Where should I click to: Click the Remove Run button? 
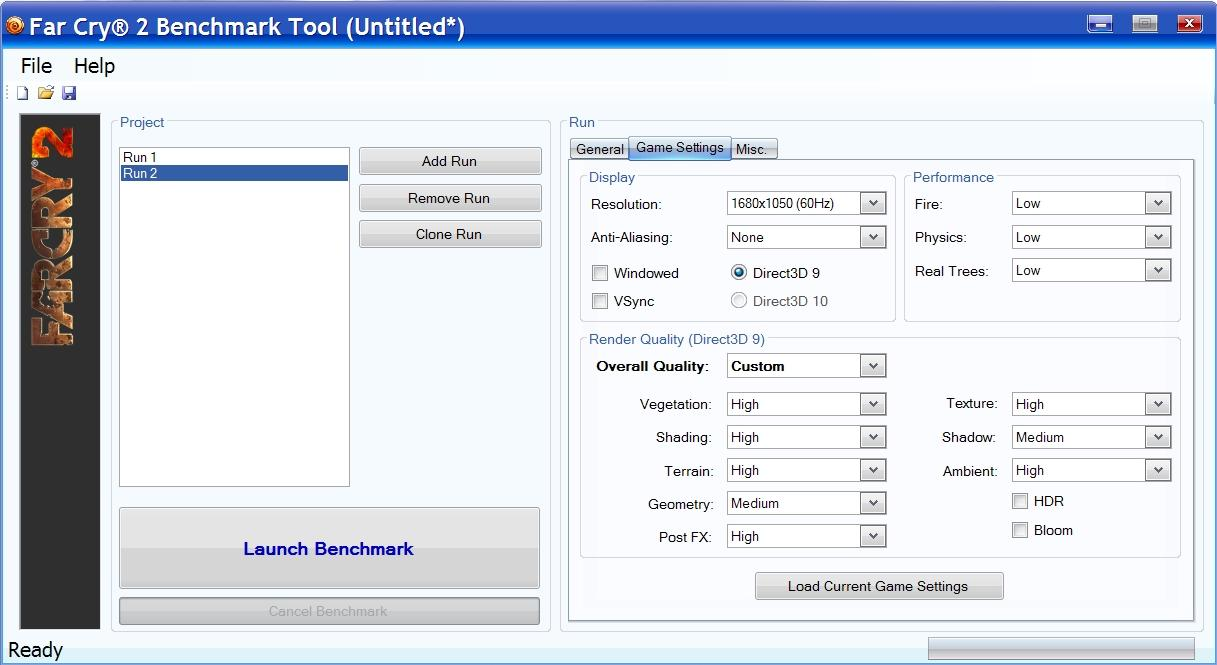tap(450, 198)
